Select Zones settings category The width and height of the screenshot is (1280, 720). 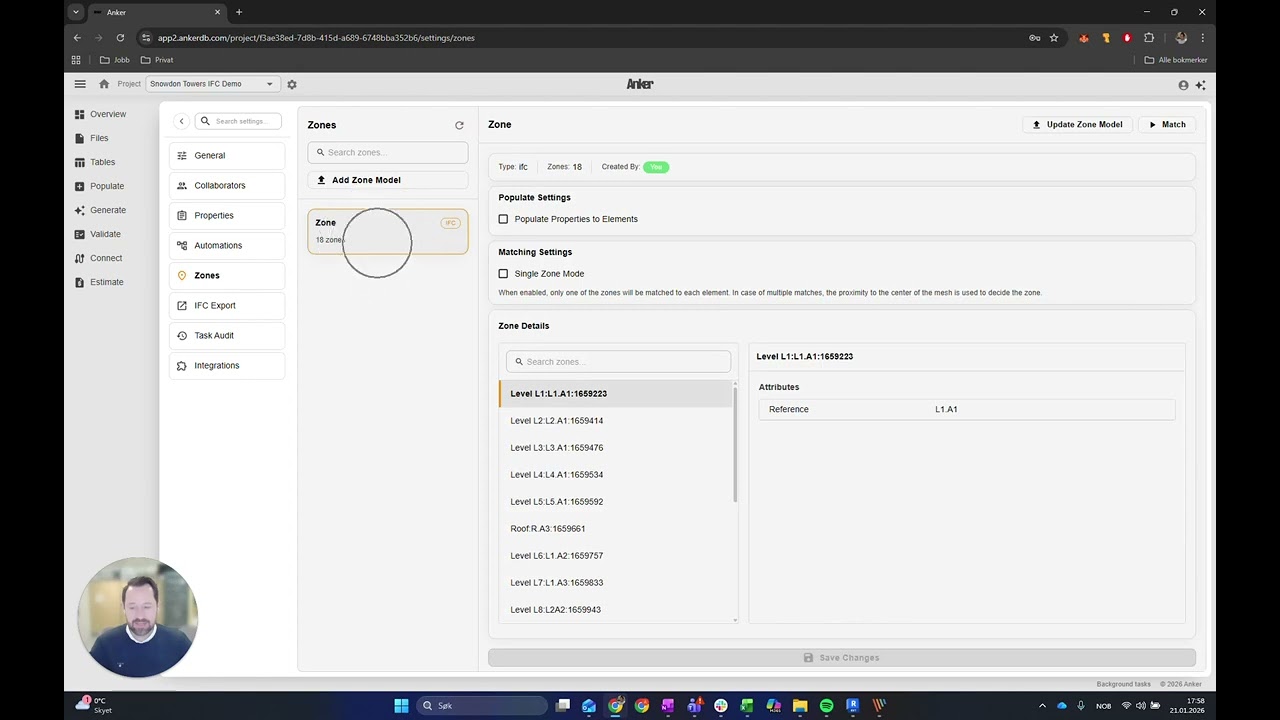coord(227,275)
